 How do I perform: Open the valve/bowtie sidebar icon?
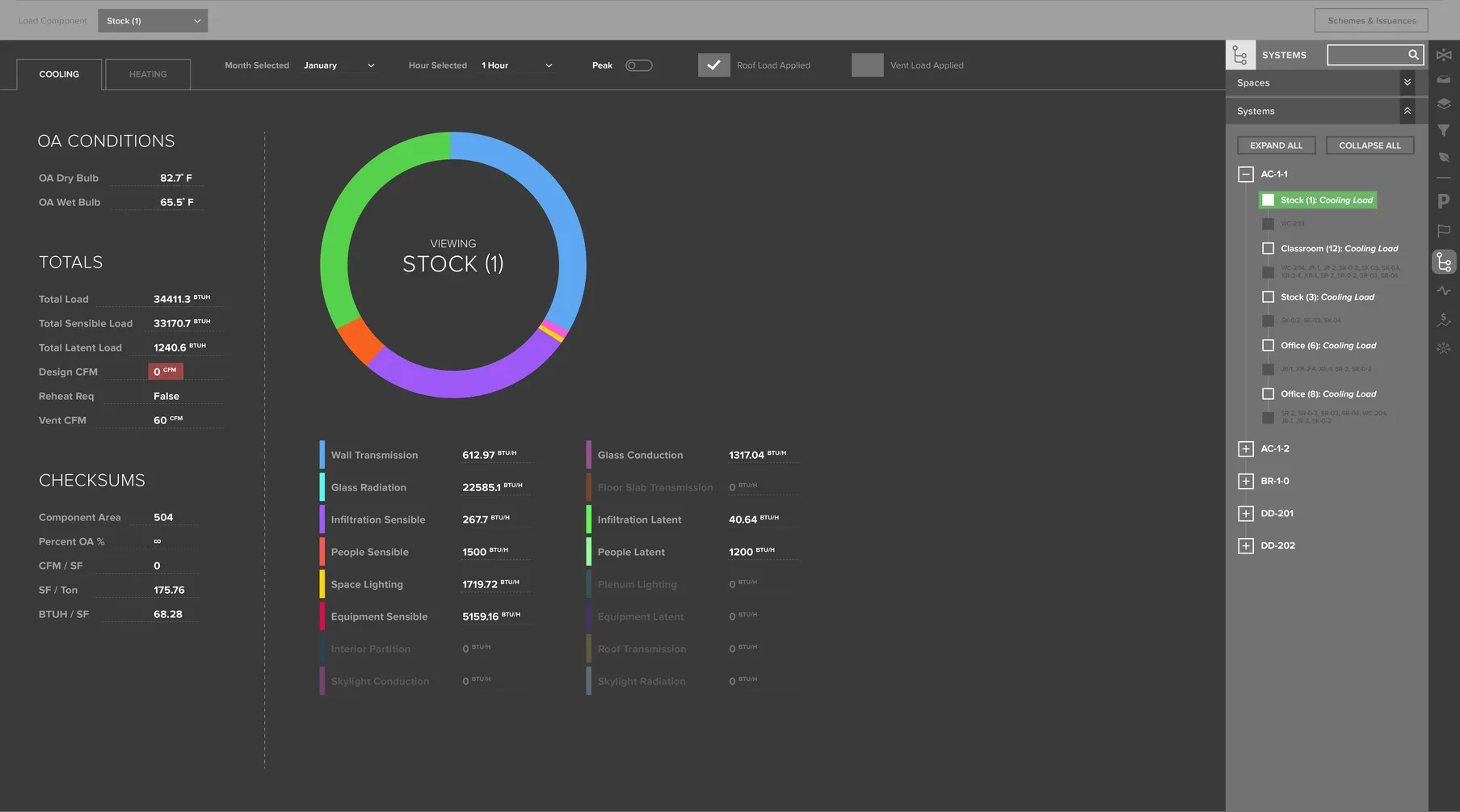[1444, 55]
